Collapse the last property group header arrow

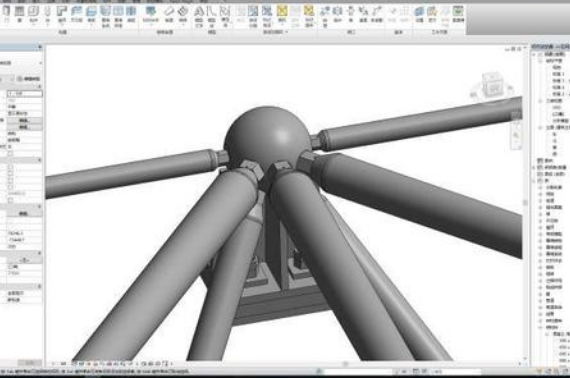[39, 286]
